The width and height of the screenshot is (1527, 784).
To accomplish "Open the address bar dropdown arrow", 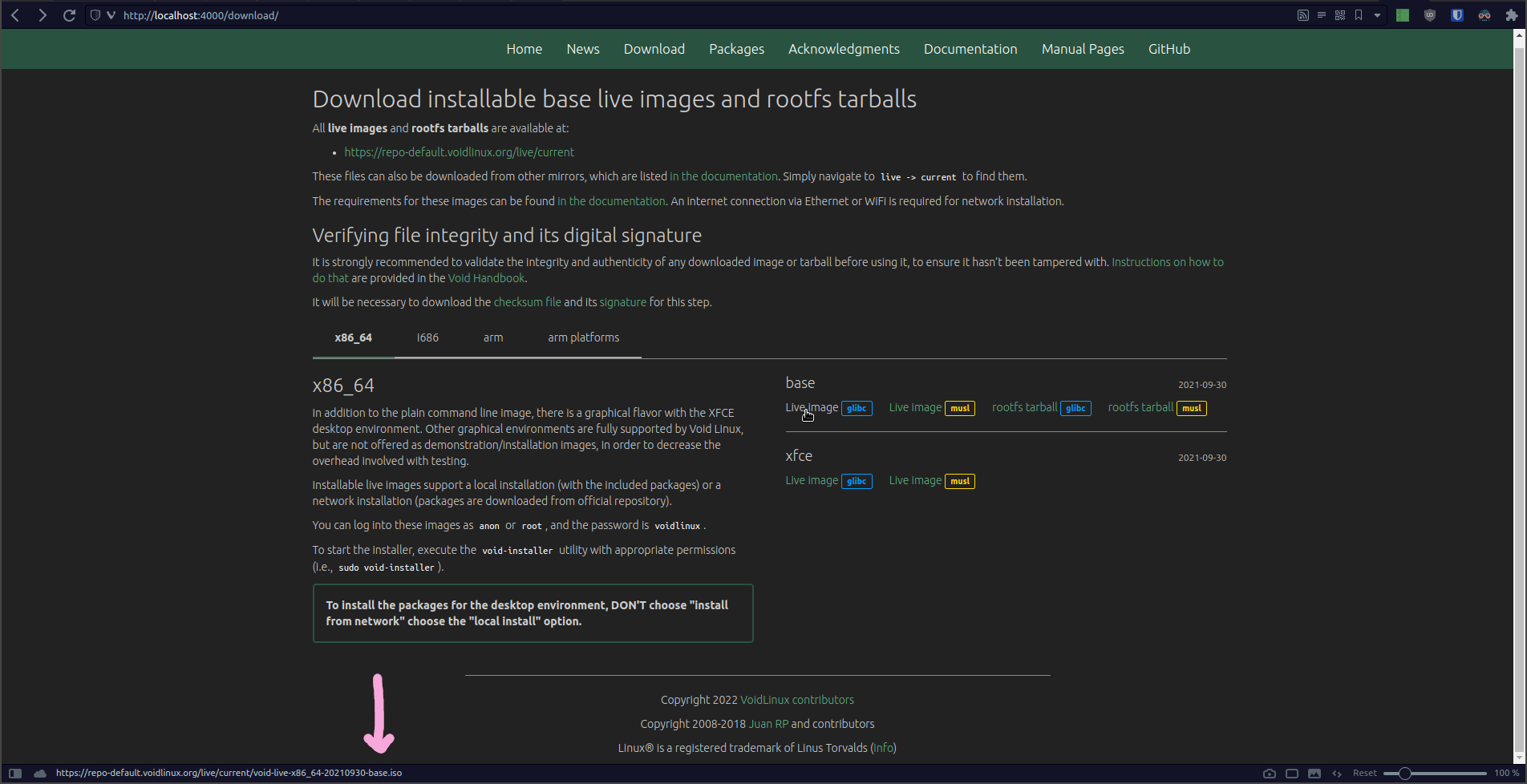I will (1377, 15).
